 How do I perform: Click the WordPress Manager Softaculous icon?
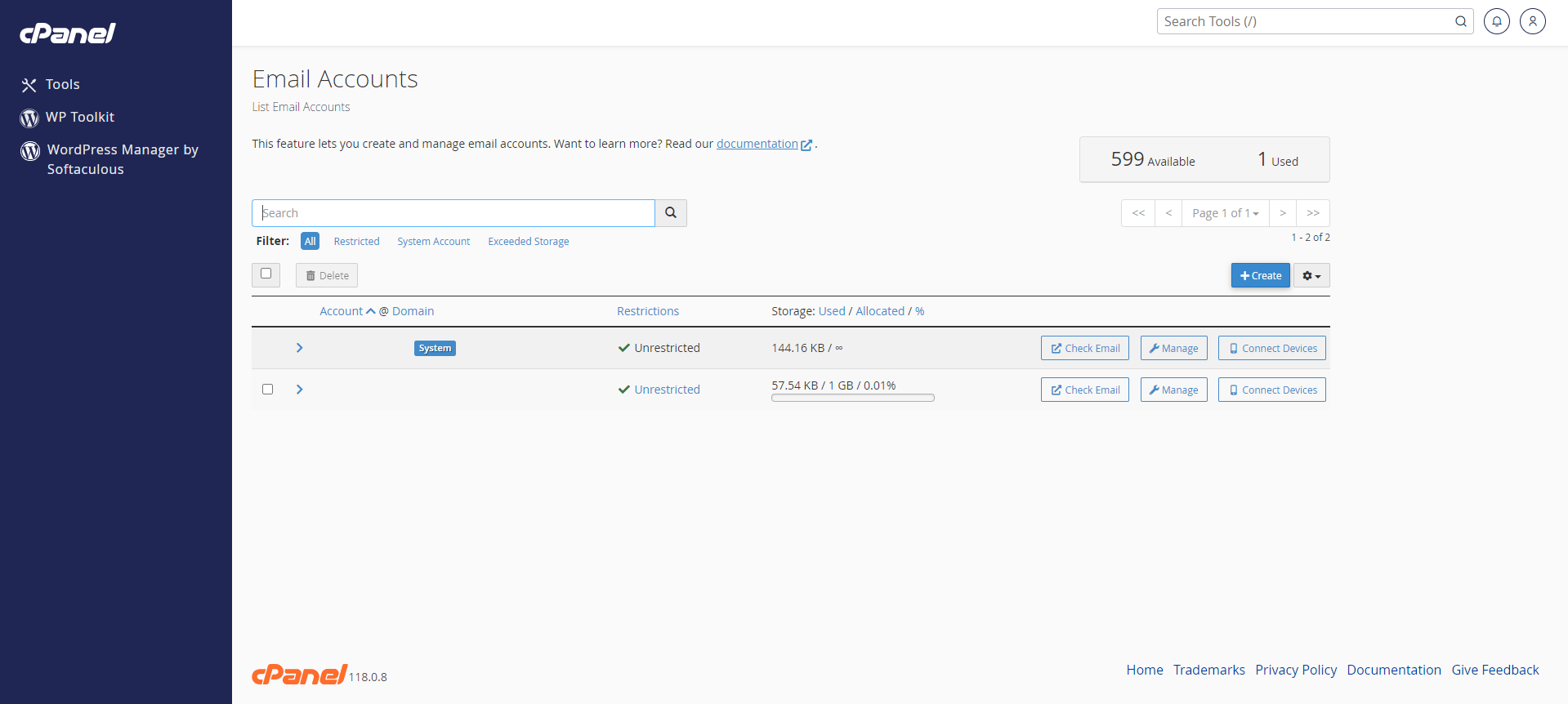(30, 151)
